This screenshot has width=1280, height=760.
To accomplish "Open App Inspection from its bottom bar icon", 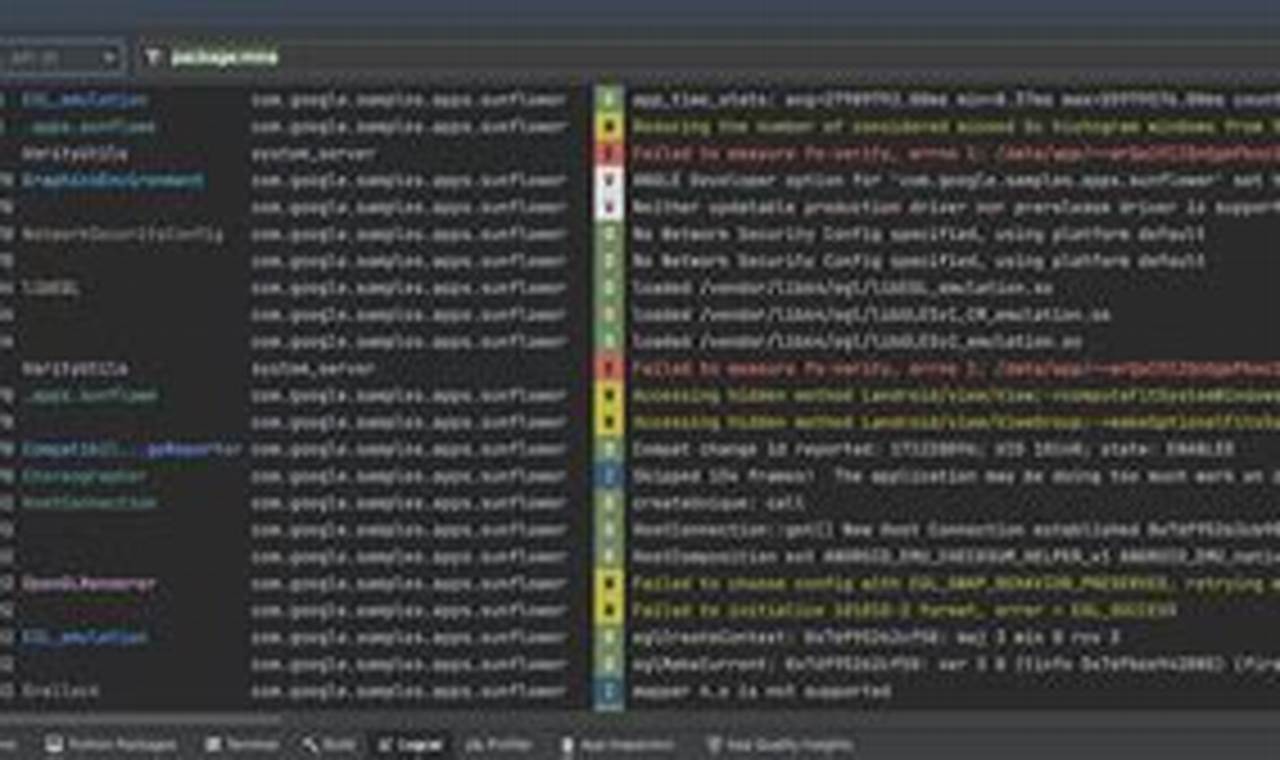I will click(x=567, y=744).
